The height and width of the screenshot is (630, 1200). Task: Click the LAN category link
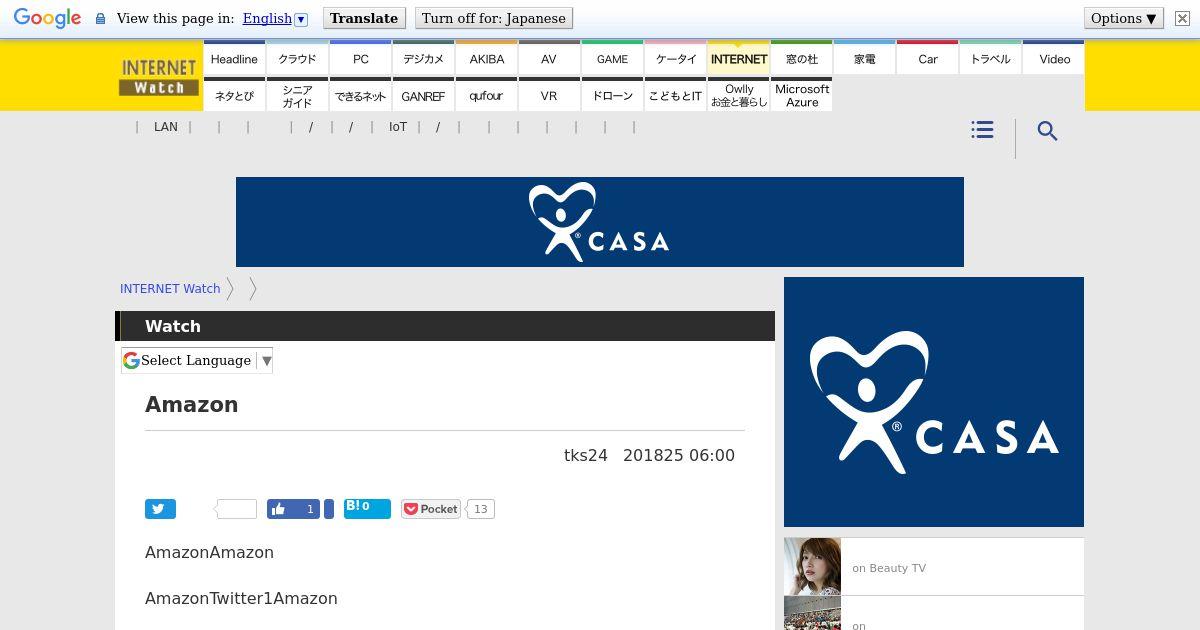166,127
